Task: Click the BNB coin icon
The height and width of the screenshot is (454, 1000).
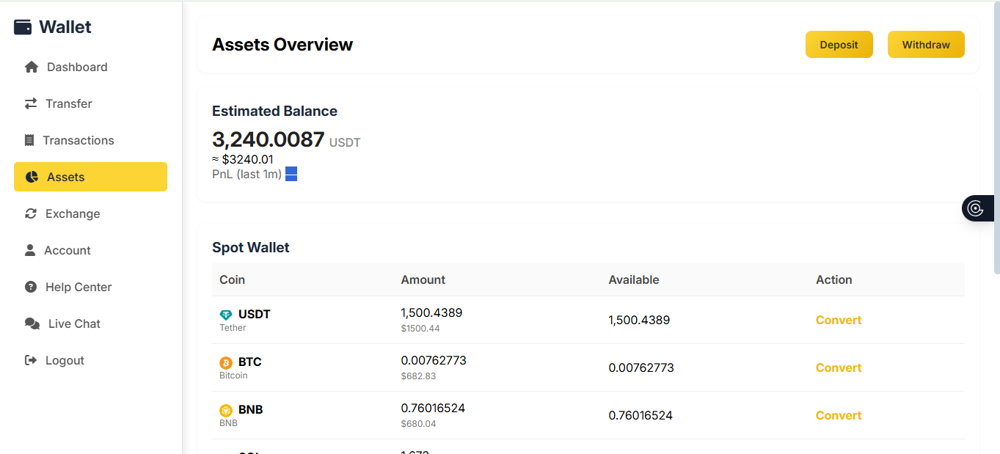Action: [226, 410]
